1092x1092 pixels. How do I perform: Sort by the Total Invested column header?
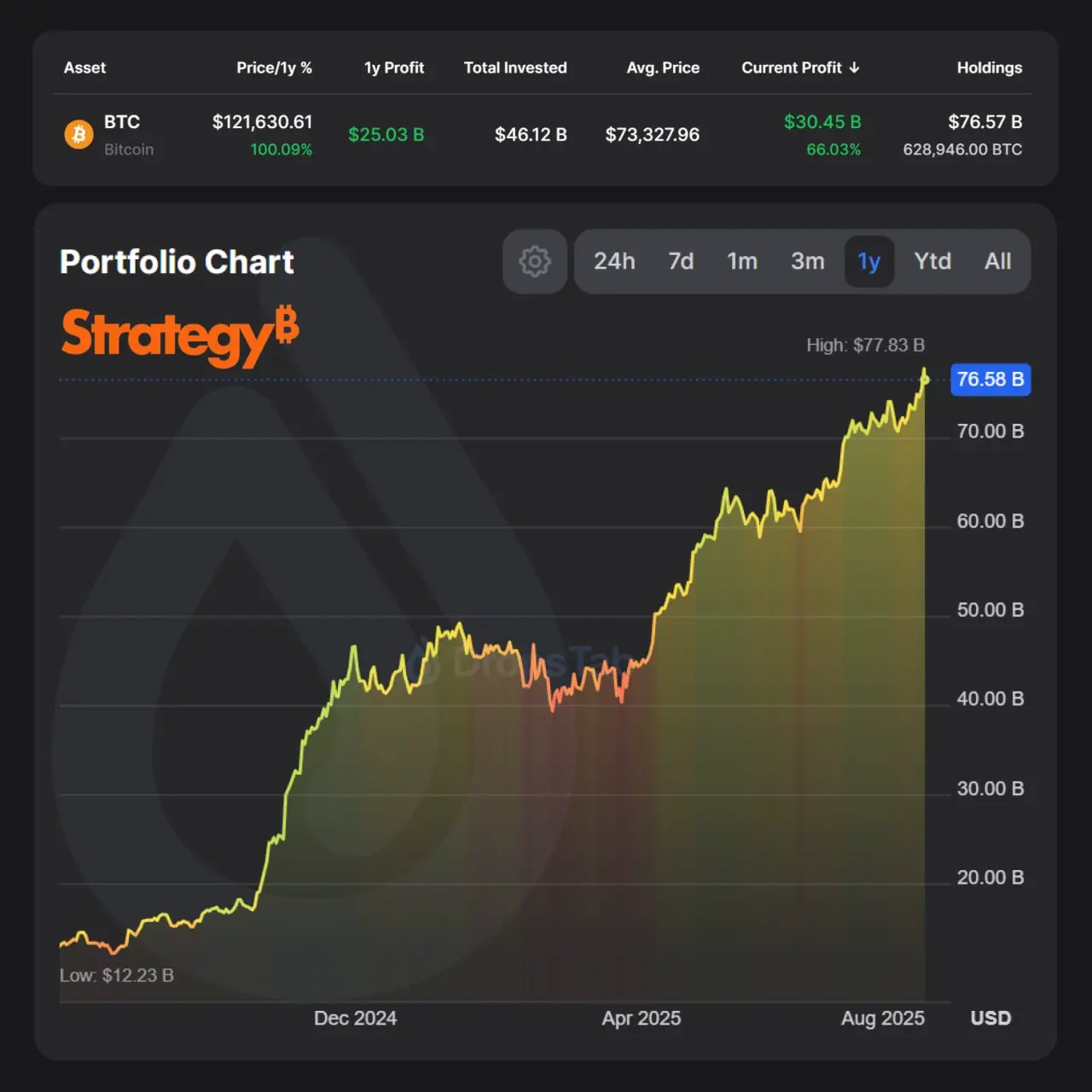515,67
